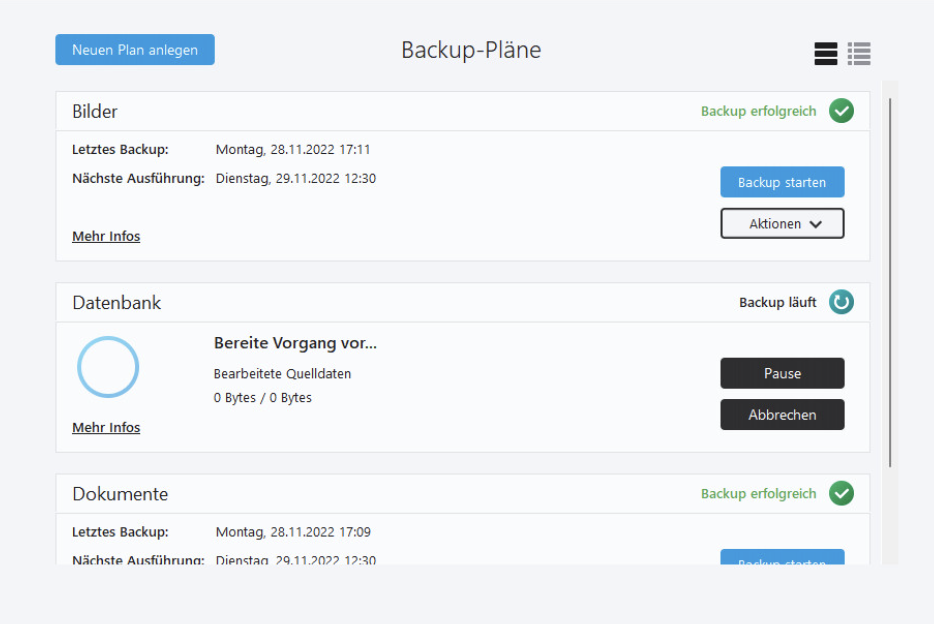Open Mehr Infos under the Datenbank plan
This screenshot has width=934, height=624.
[x=105, y=427]
